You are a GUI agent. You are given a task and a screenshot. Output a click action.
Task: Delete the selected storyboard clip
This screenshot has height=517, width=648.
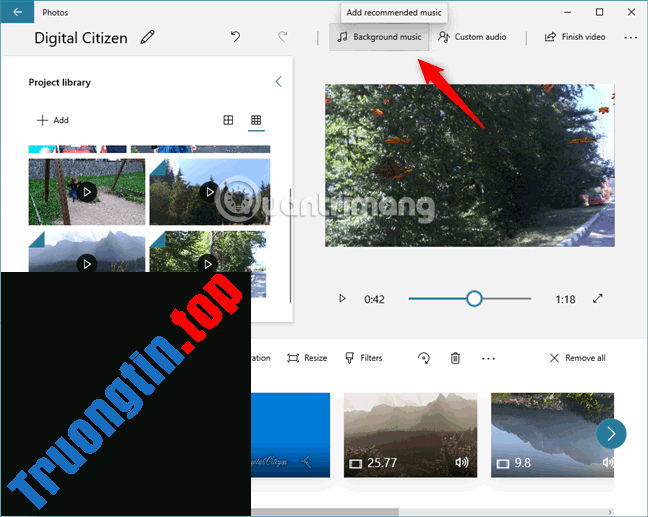(455, 358)
